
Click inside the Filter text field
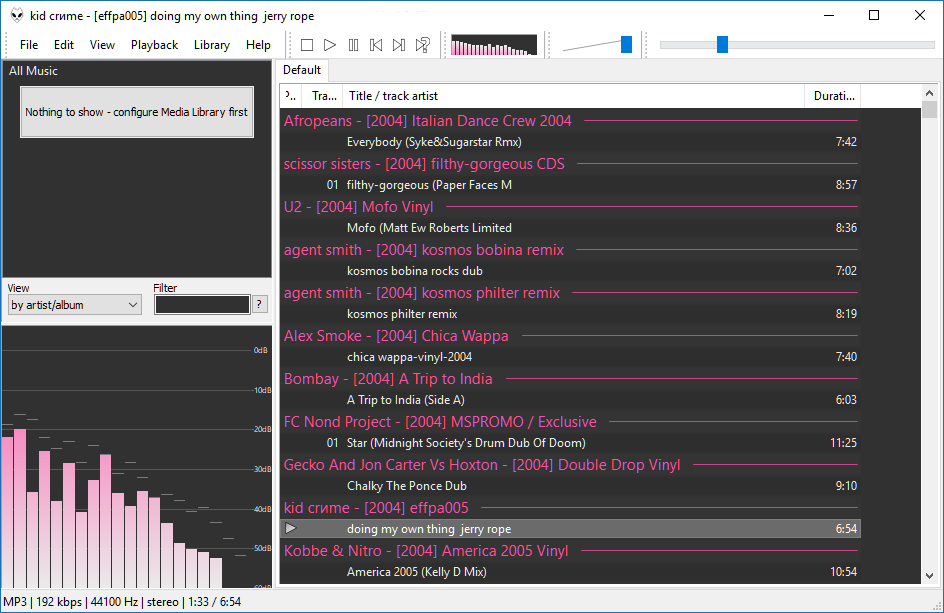click(201, 305)
